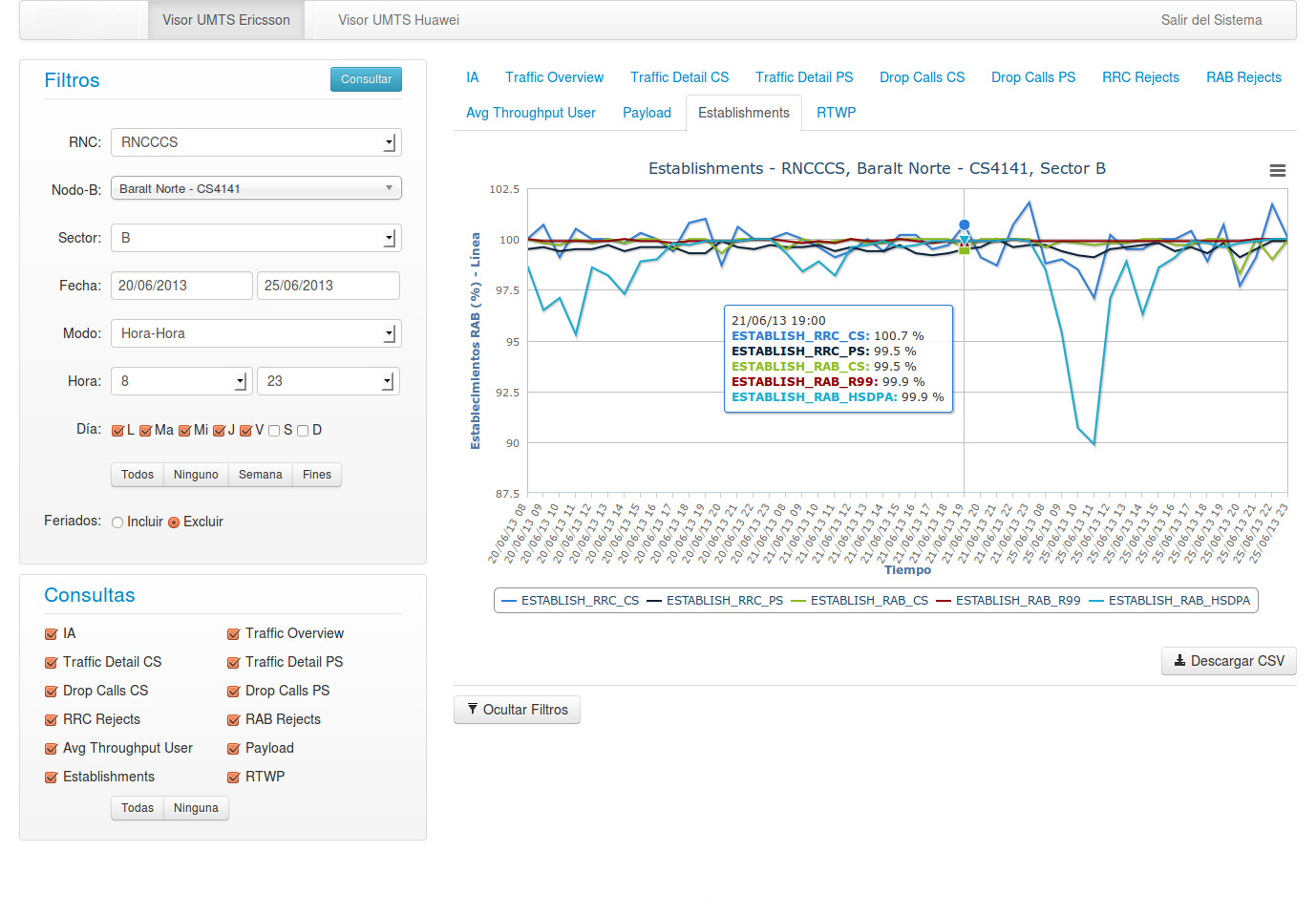Click the Todas queries button
This screenshot has width=1316, height=917.
[x=138, y=808]
